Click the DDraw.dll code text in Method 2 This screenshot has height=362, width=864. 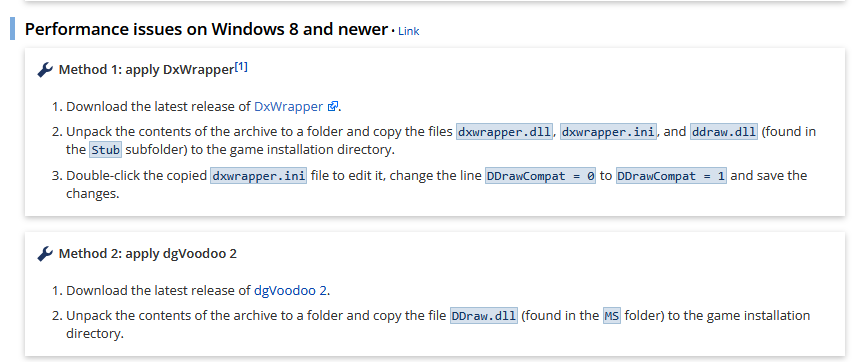pyautogui.click(x=484, y=316)
